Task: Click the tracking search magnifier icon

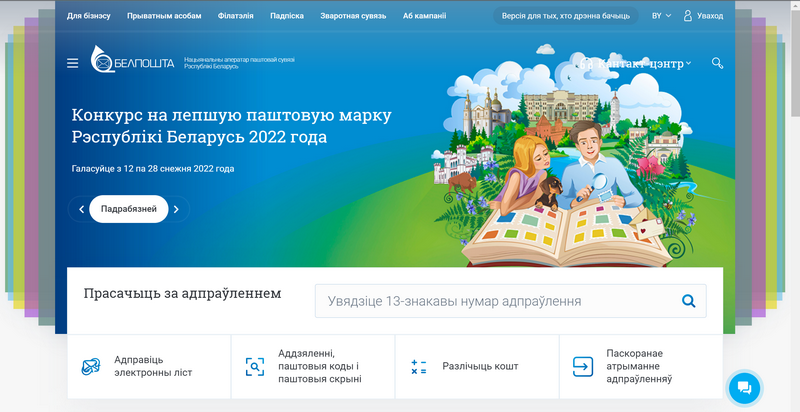Action: tap(688, 300)
